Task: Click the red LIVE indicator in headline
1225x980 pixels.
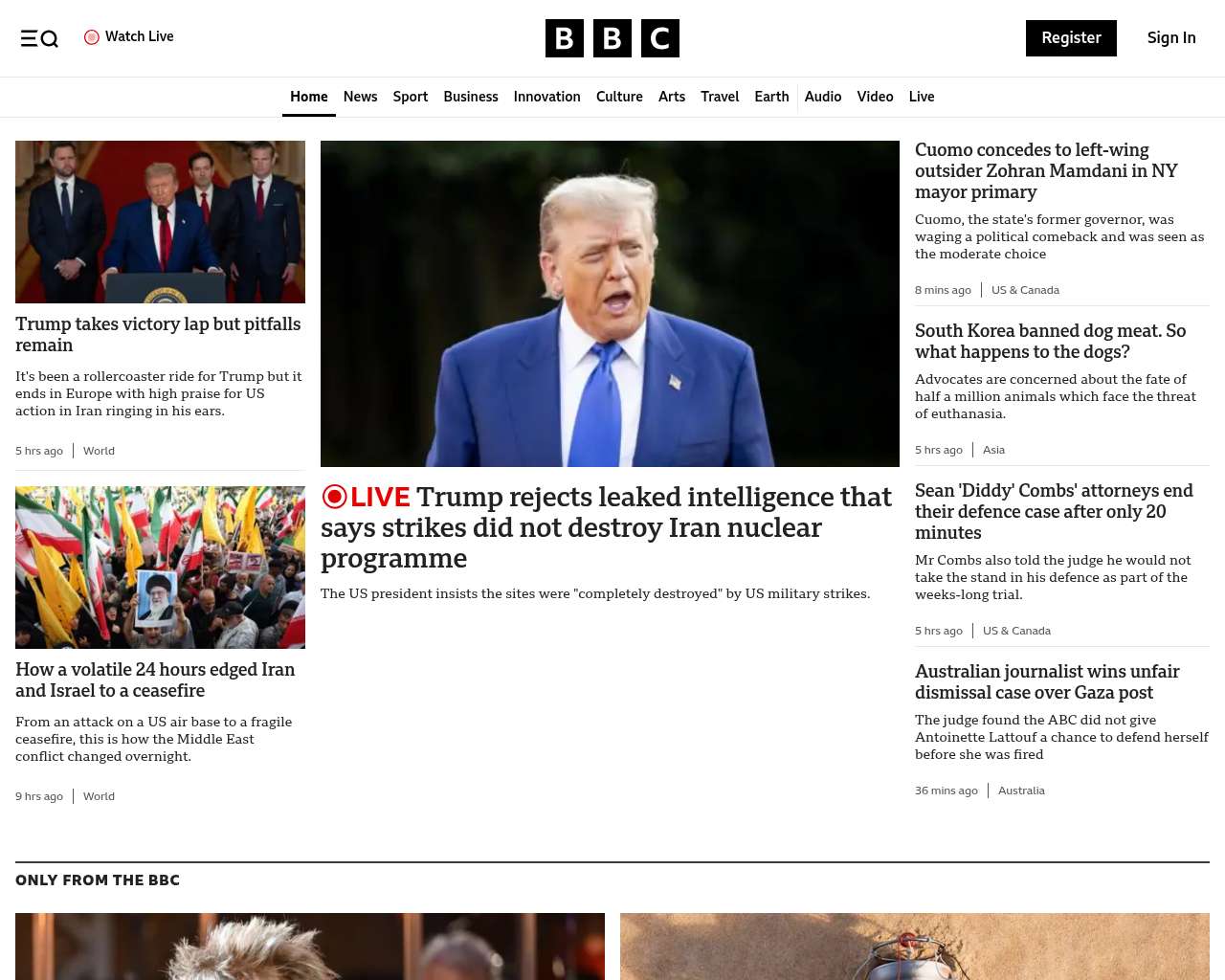Action: [x=366, y=497]
